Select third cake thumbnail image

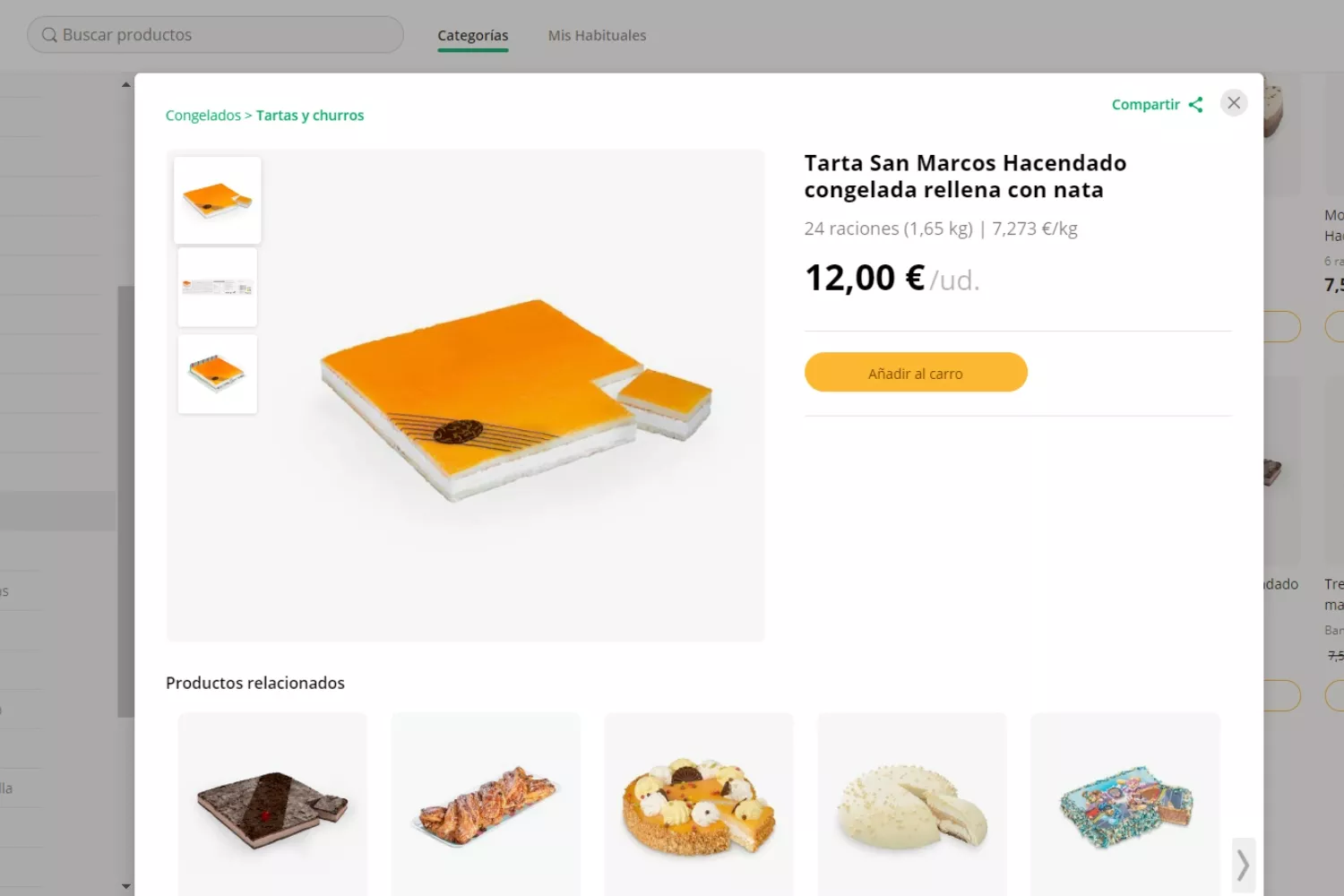[218, 374]
